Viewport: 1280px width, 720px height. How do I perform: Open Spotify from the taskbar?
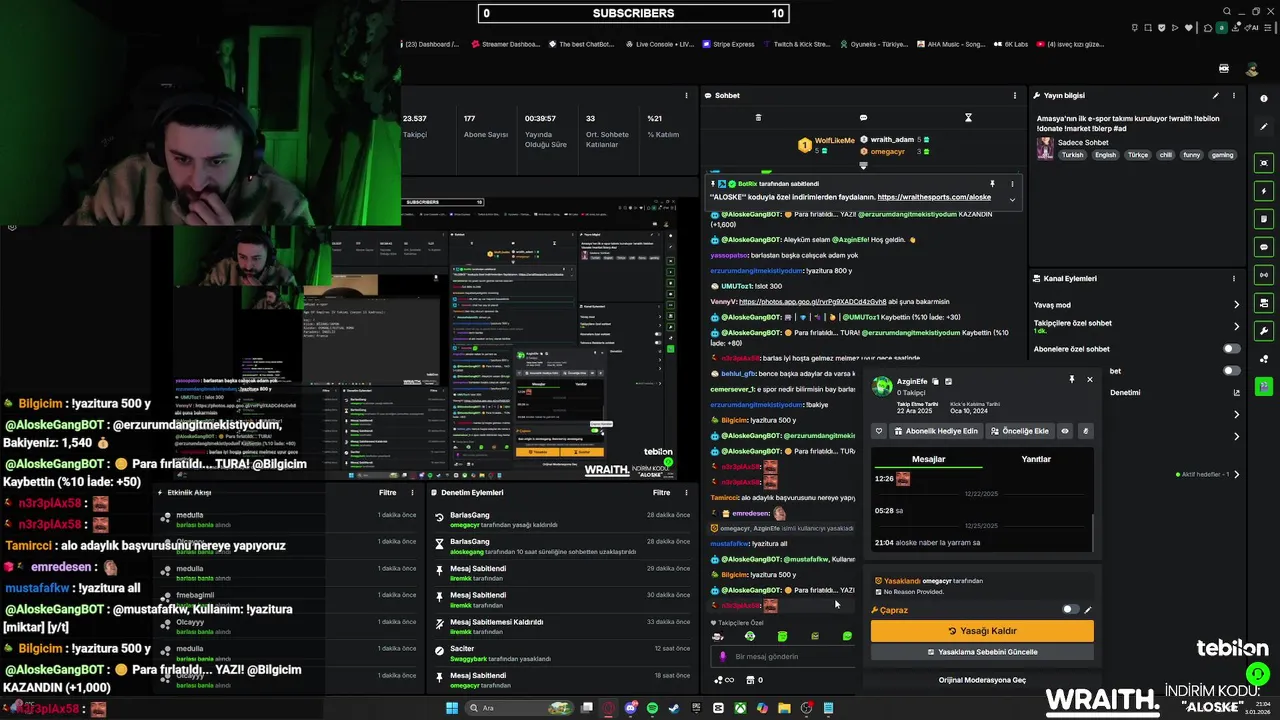652,708
